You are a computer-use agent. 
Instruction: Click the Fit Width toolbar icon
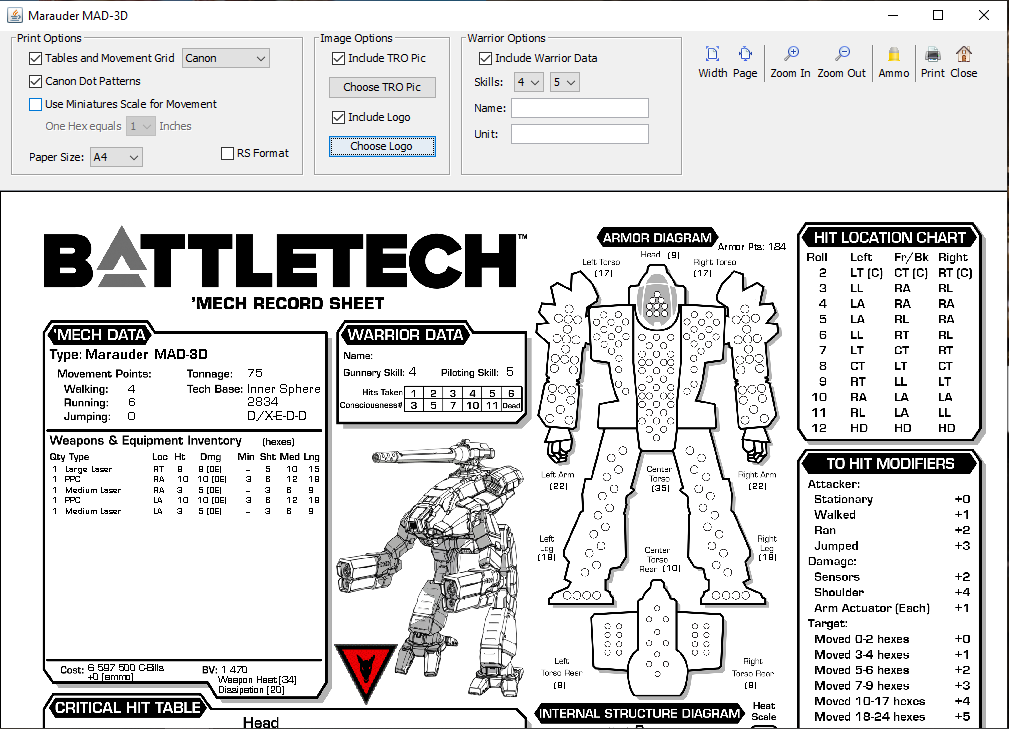pyautogui.click(x=712, y=55)
